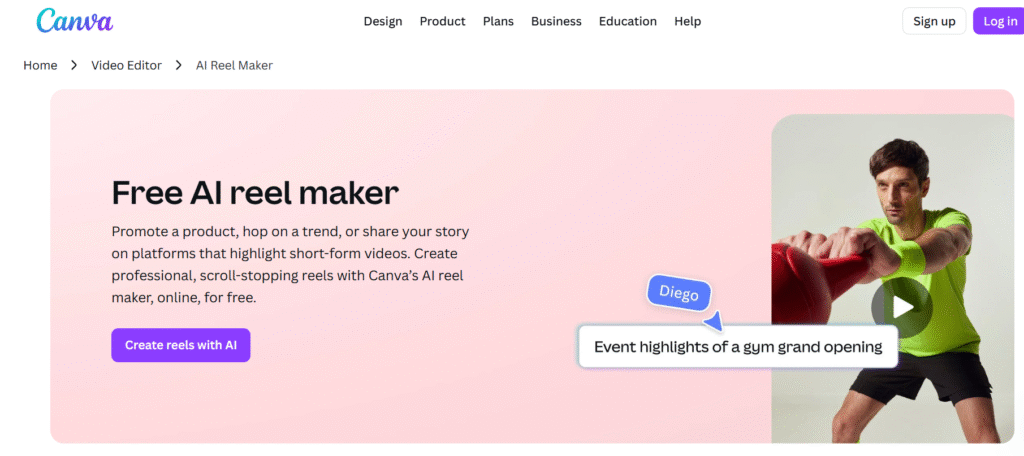Click the Canva logo
Viewport: 1024px width, 456px height.
coord(74,21)
